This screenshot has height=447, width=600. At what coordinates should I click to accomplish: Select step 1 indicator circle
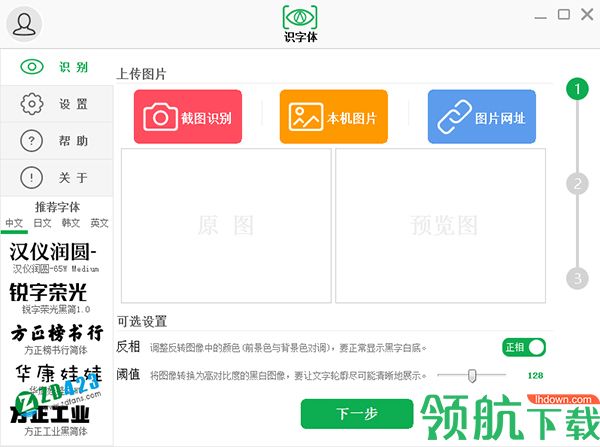click(577, 89)
